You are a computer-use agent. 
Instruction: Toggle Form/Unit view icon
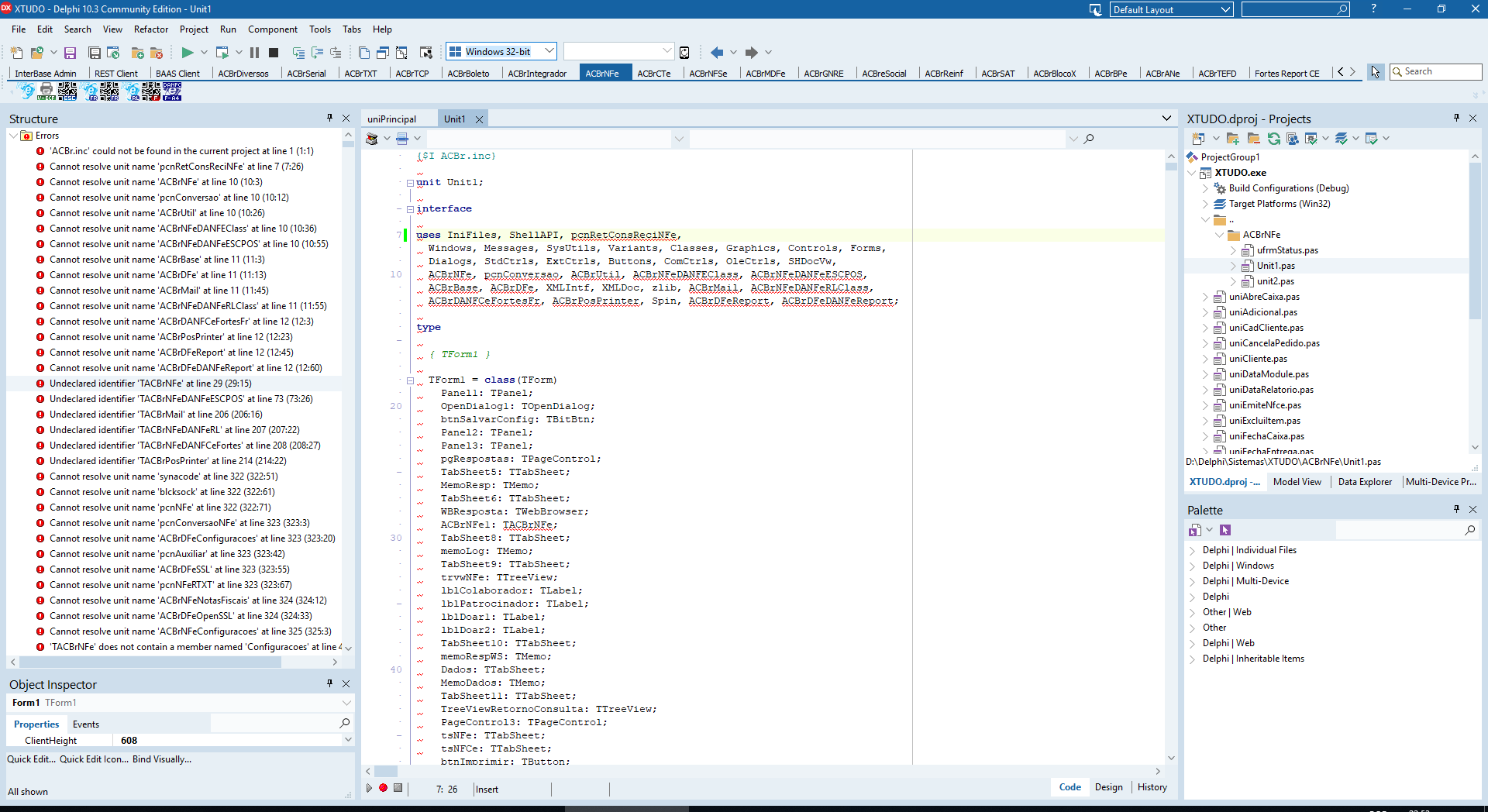(x=401, y=53)
